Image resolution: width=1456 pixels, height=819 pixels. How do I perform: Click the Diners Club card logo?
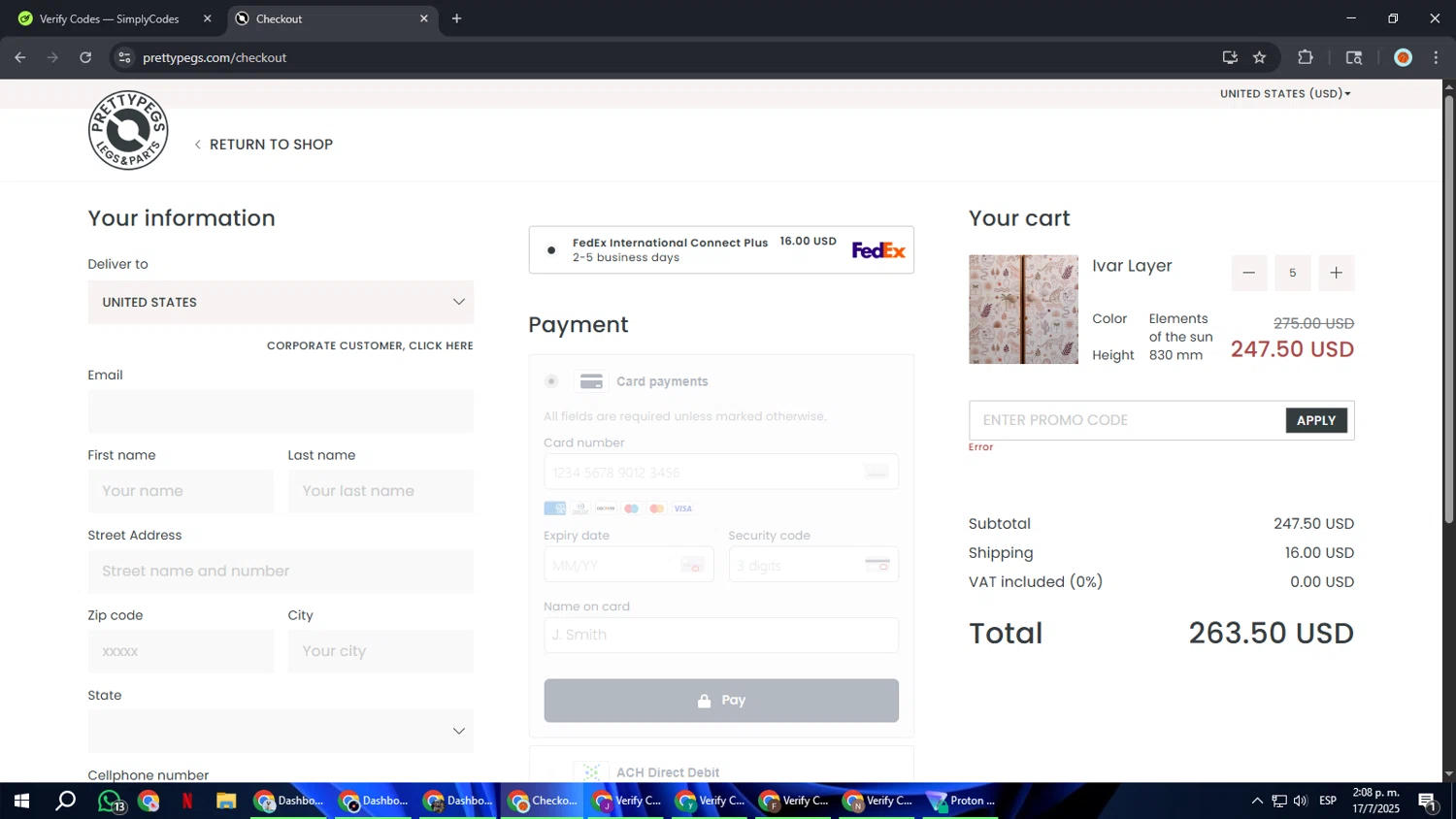pos(580,508)
